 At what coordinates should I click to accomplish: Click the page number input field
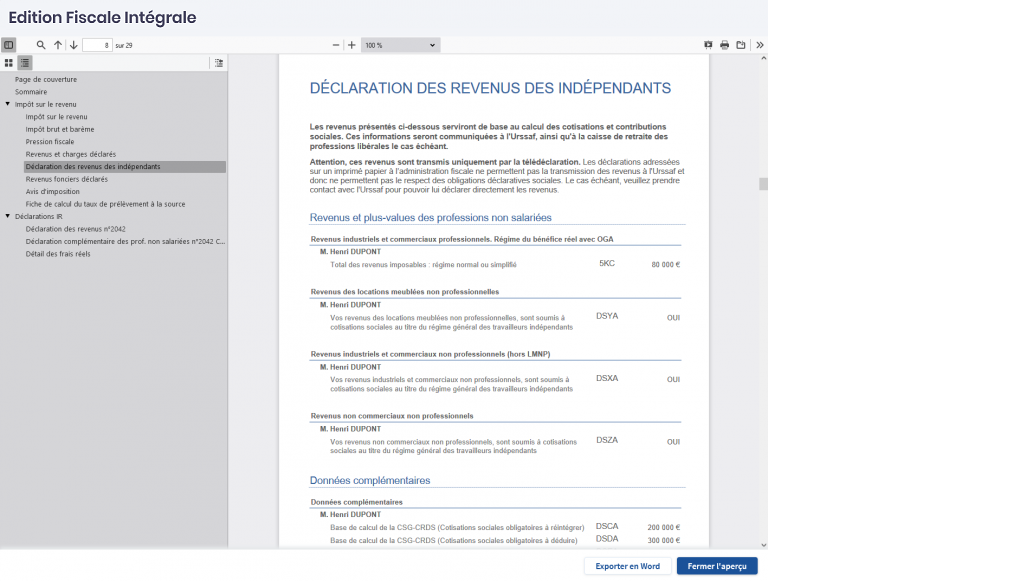(x=97, y=45)
